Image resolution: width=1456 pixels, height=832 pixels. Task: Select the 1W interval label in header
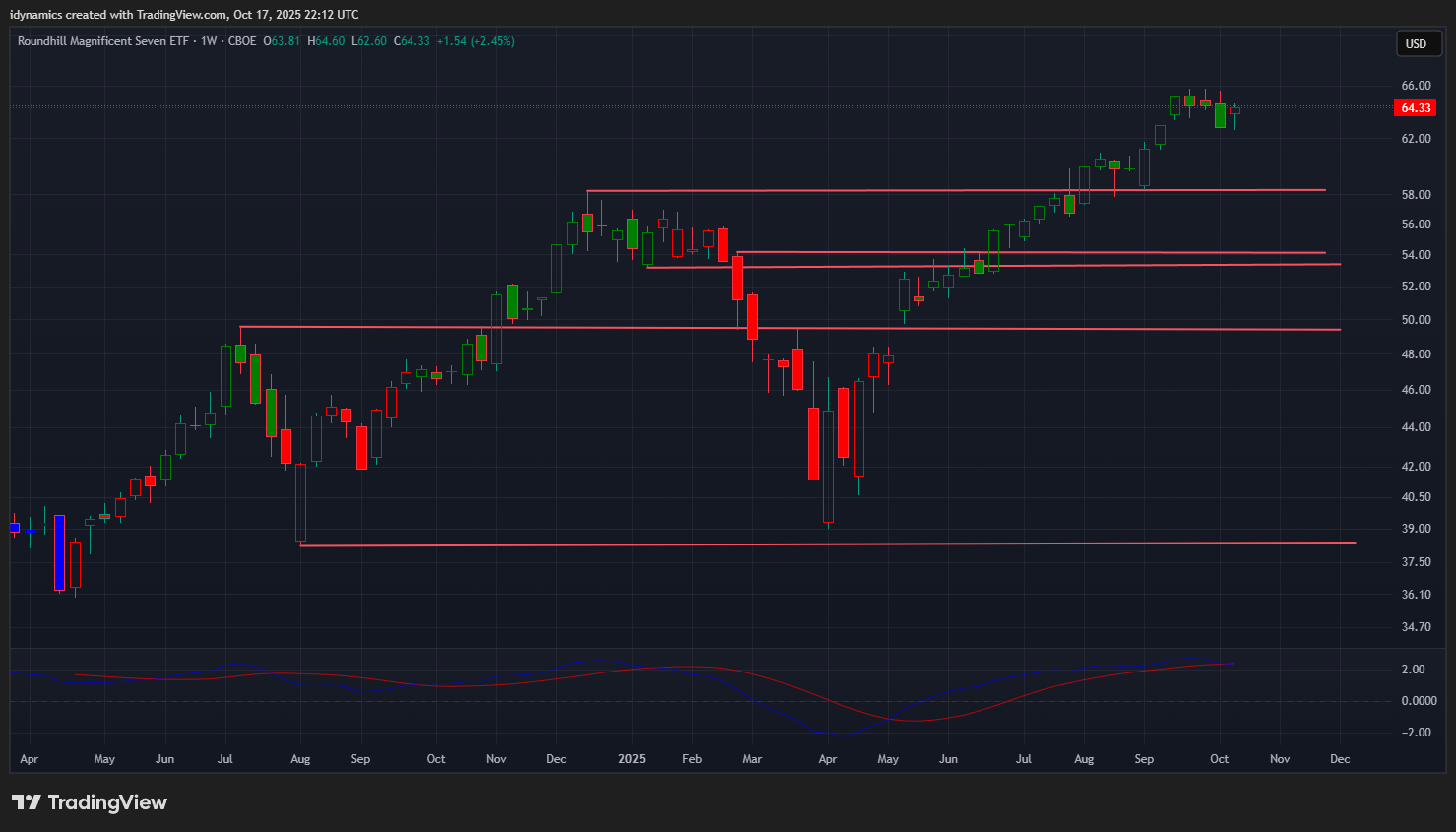pos(209,41)
